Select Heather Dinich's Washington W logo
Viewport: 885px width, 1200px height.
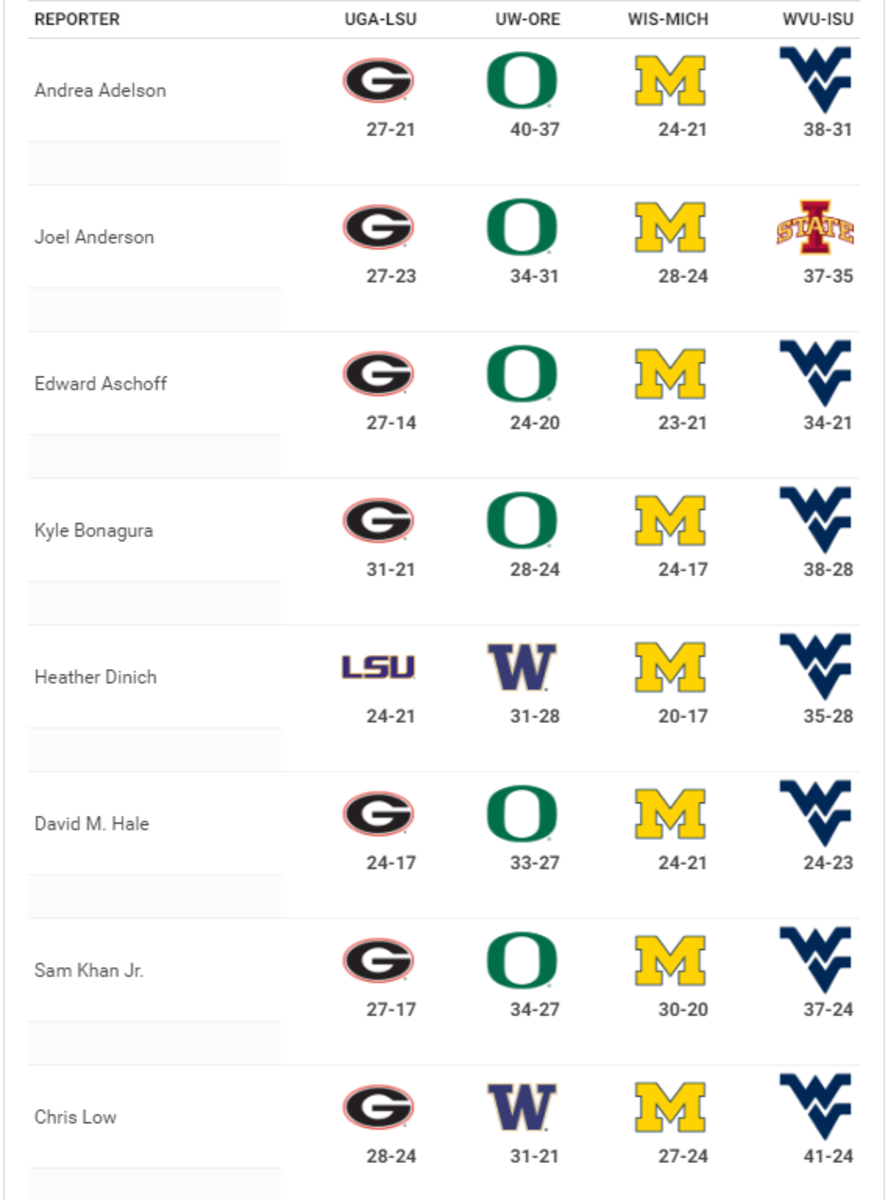click(521, 667)
